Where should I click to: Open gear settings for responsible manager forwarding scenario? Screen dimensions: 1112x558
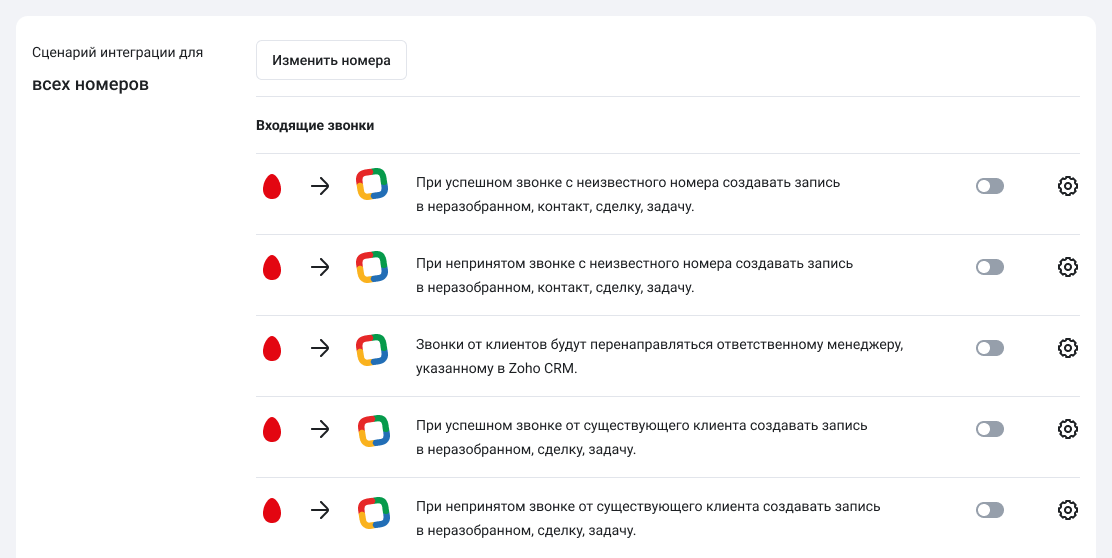click(x=1067, y=348)
